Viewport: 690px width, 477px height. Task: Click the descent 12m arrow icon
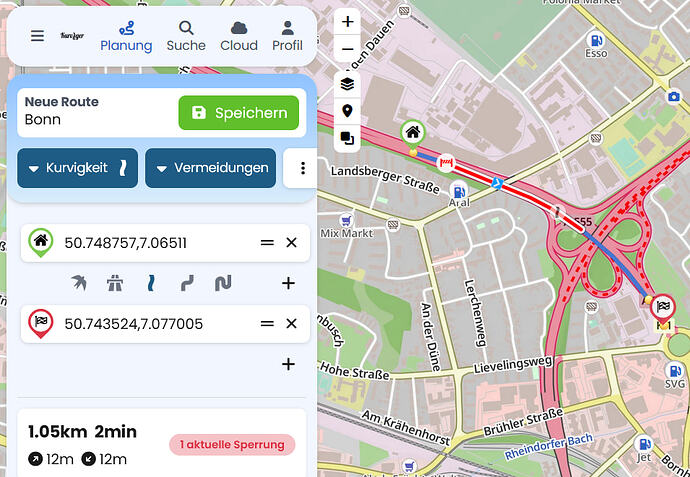tap(88, 459)
